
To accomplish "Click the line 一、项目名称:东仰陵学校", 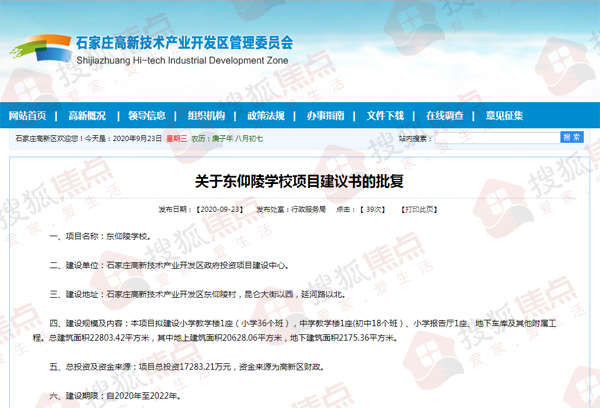I will (100, 237).
